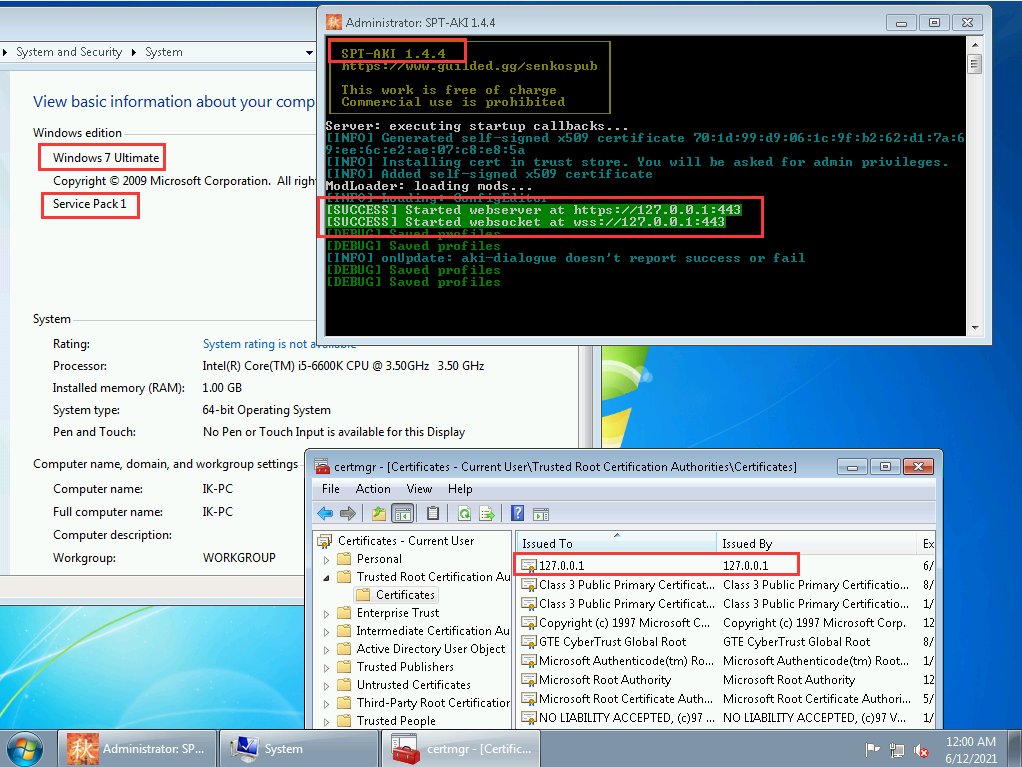Screen dimensions: 1022x767
Task: Click the clock showing 12:00 AM 6/12/2021
Action: [971, 750]
